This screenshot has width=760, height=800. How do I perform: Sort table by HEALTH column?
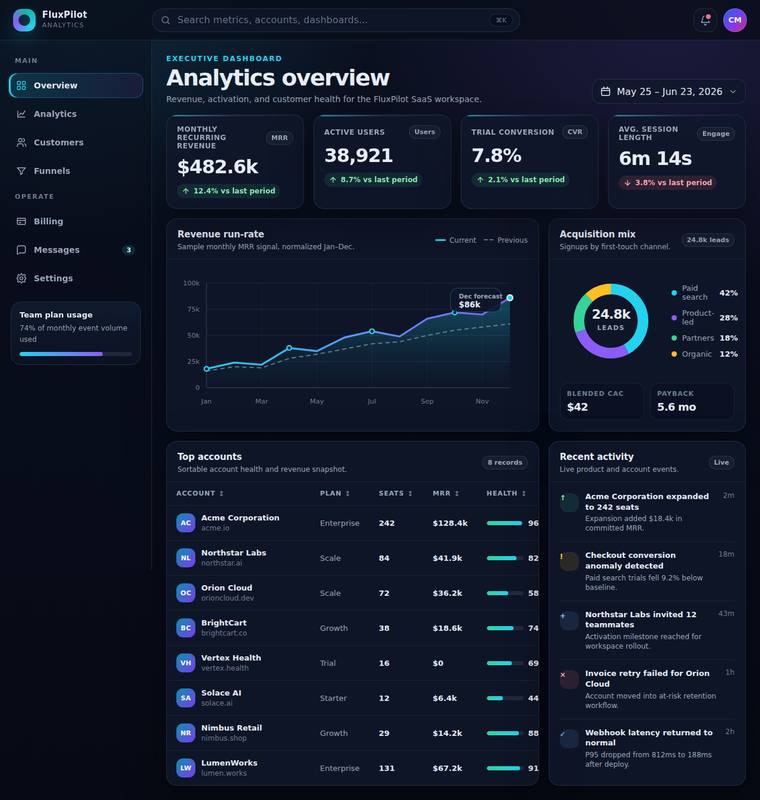point(506,493)
